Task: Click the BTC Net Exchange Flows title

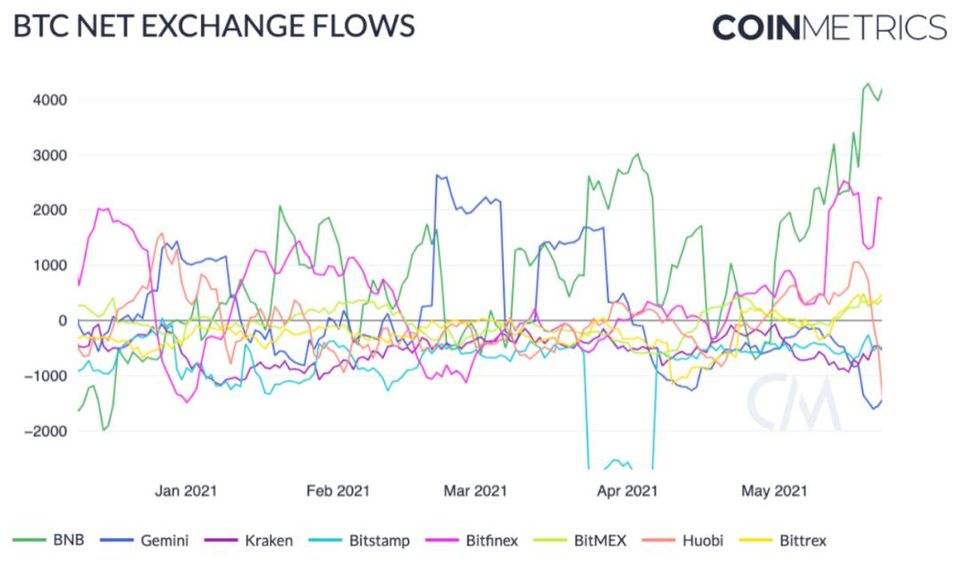Action: 213,26
